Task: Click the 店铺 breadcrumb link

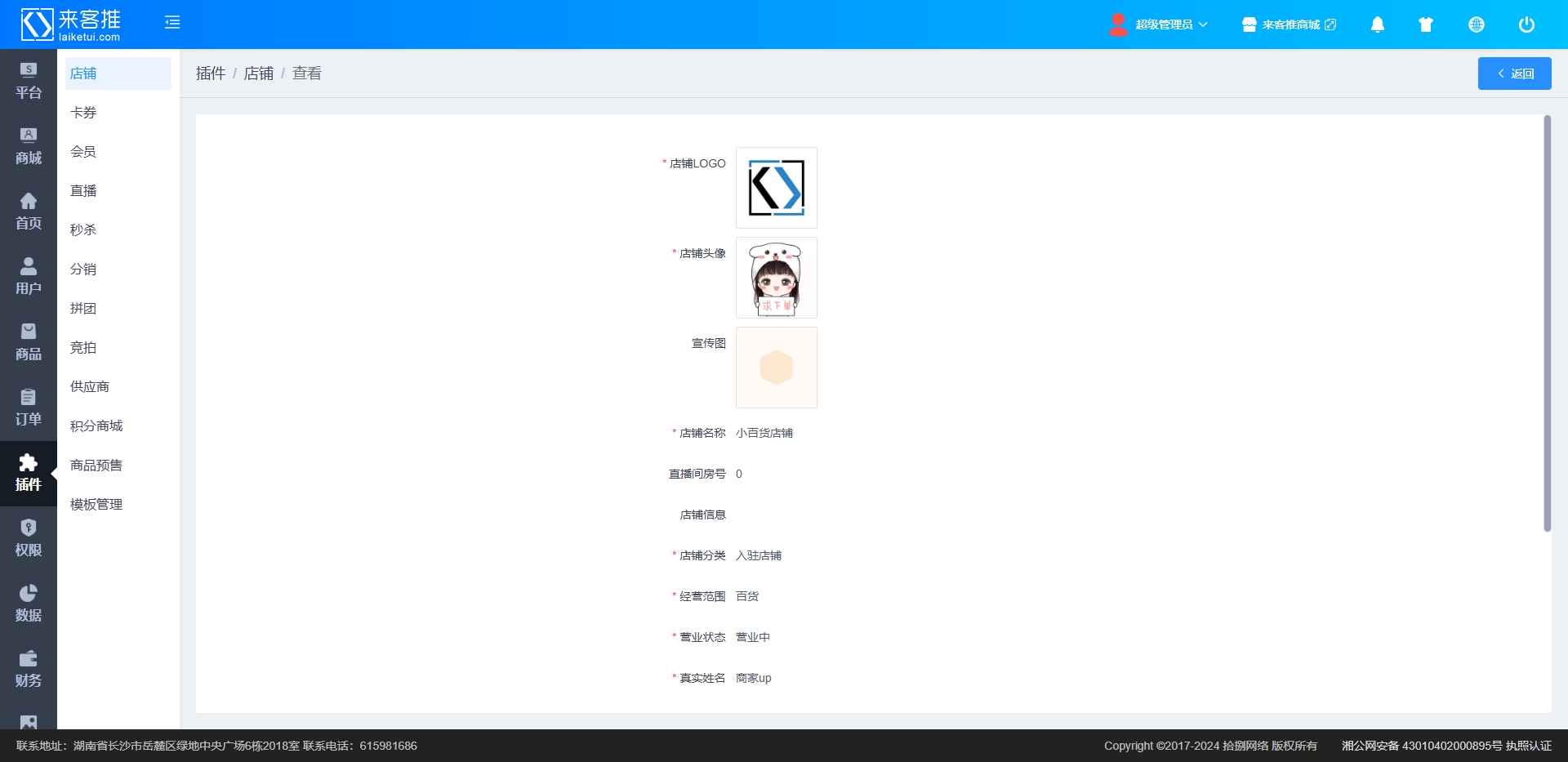Action: (x=258, y=74)
